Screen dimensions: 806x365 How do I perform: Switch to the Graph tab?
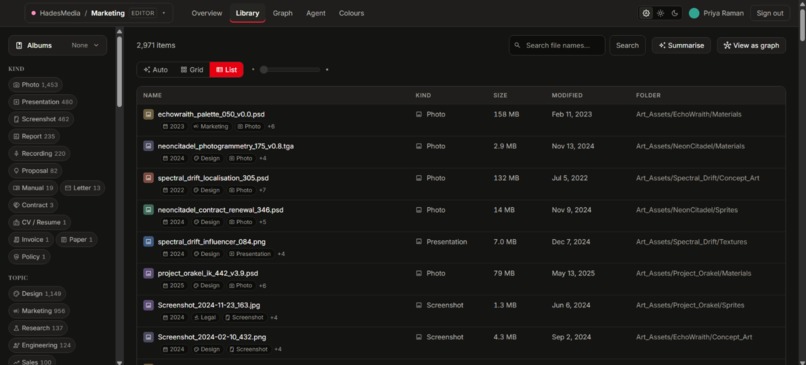tap(283, 13)
